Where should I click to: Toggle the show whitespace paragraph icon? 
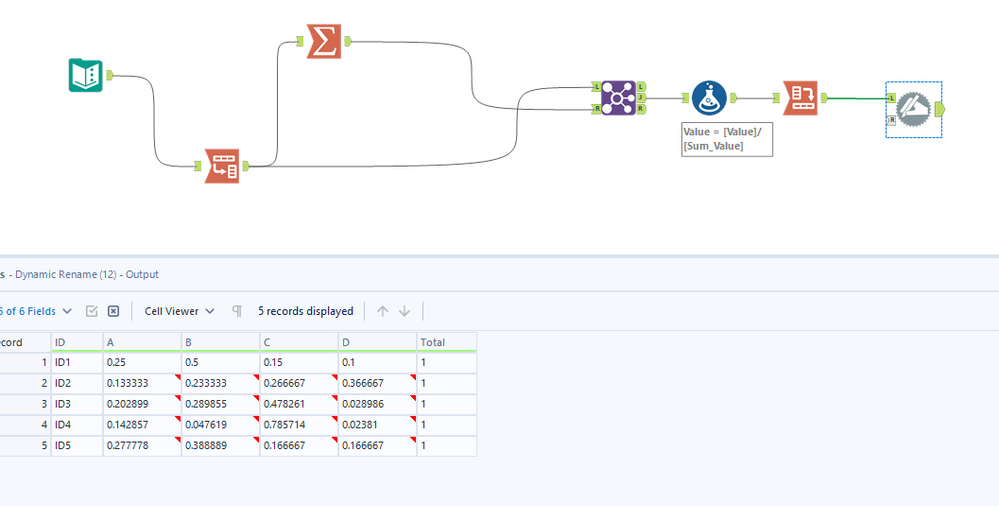click(237, 311)
